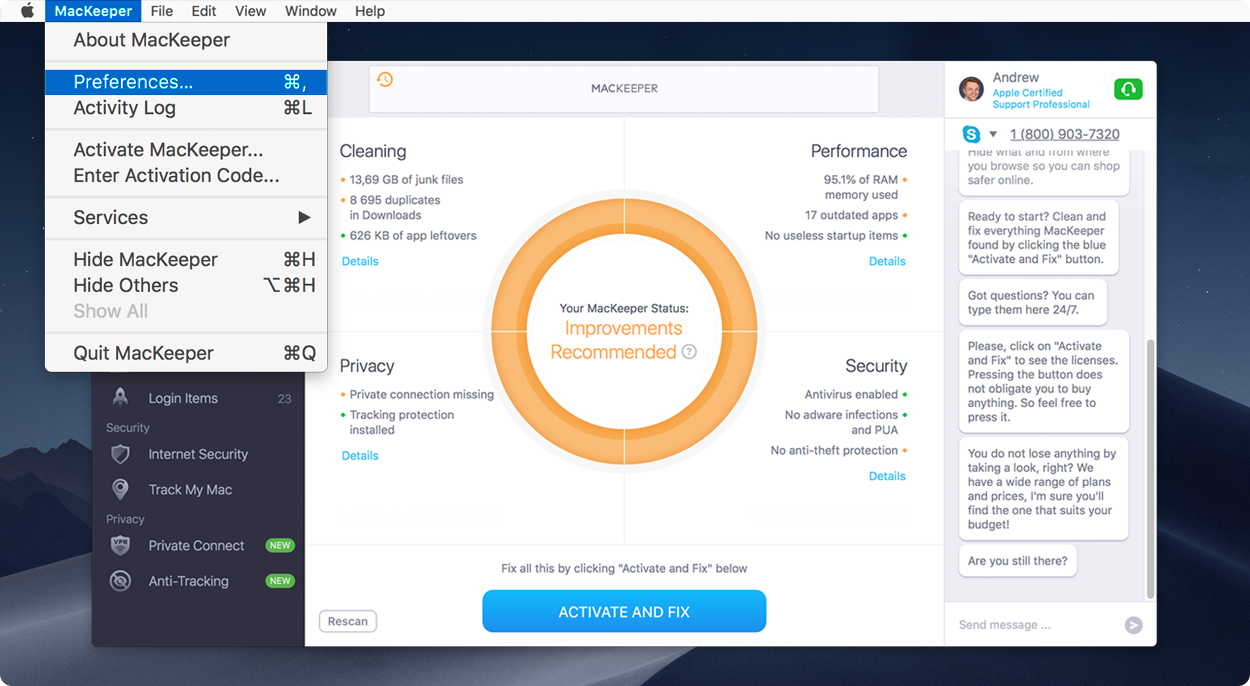This screenshot has width=1250, height=686.
Task: Select Hide MacKeeper menu entry
Action: tap(186, 259)
